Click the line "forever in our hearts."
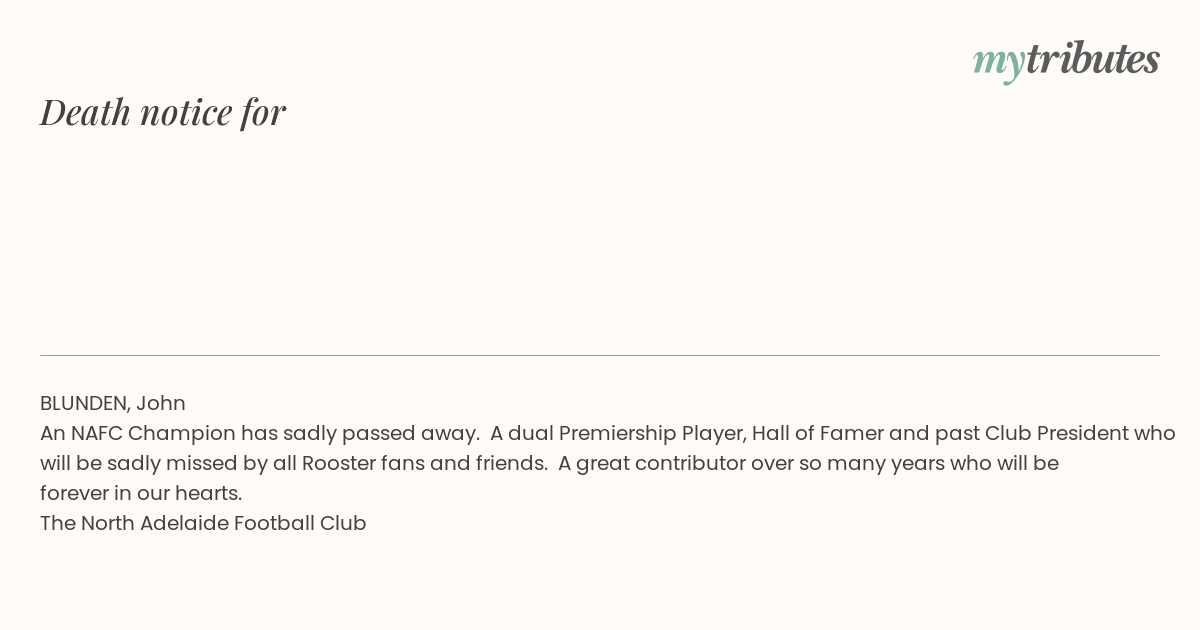Viewport: 1200px width, 630px height. tap(141, 493)
